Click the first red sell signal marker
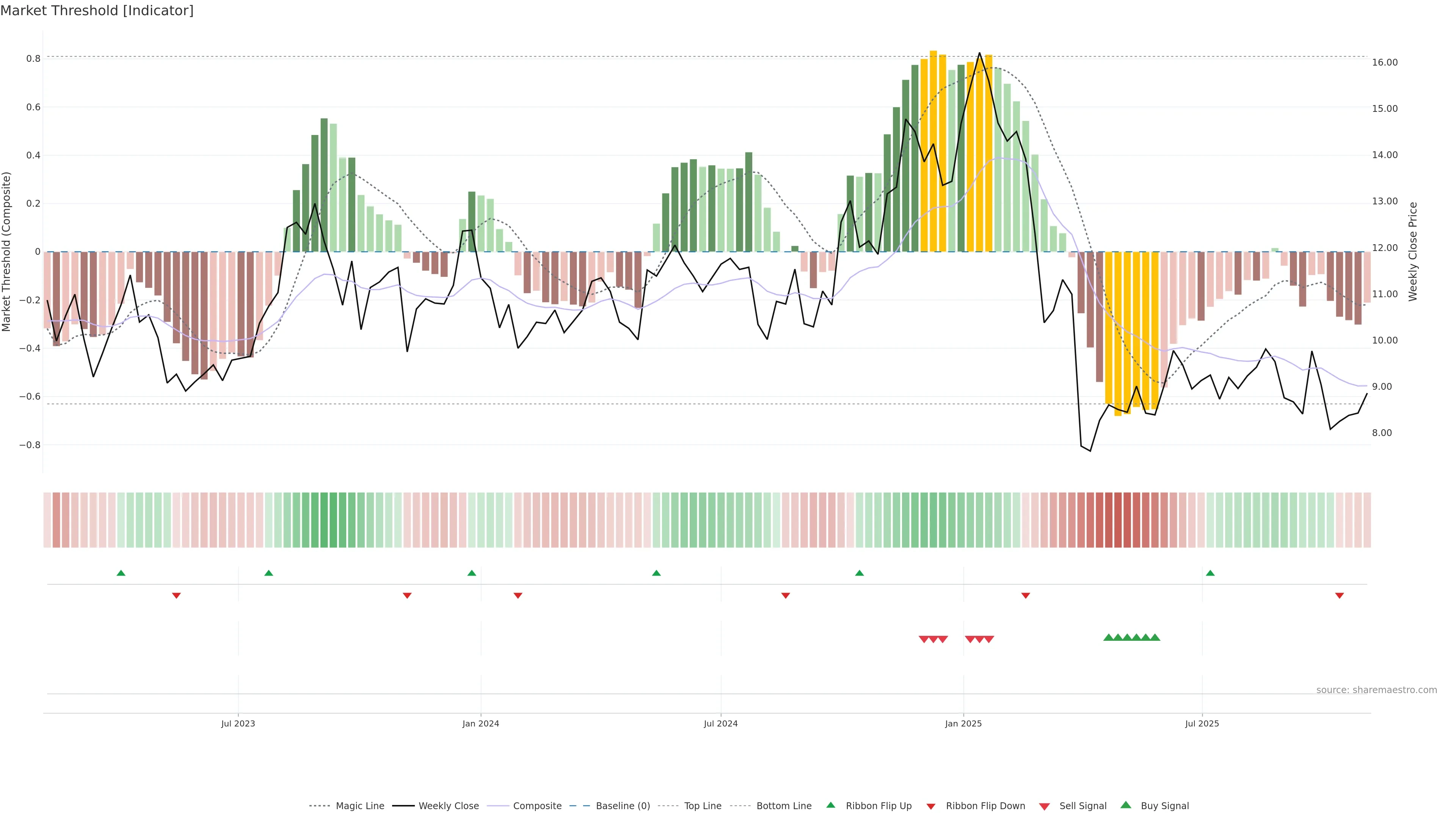Viewport: 1456px width, 819px height. coord(924,639)
